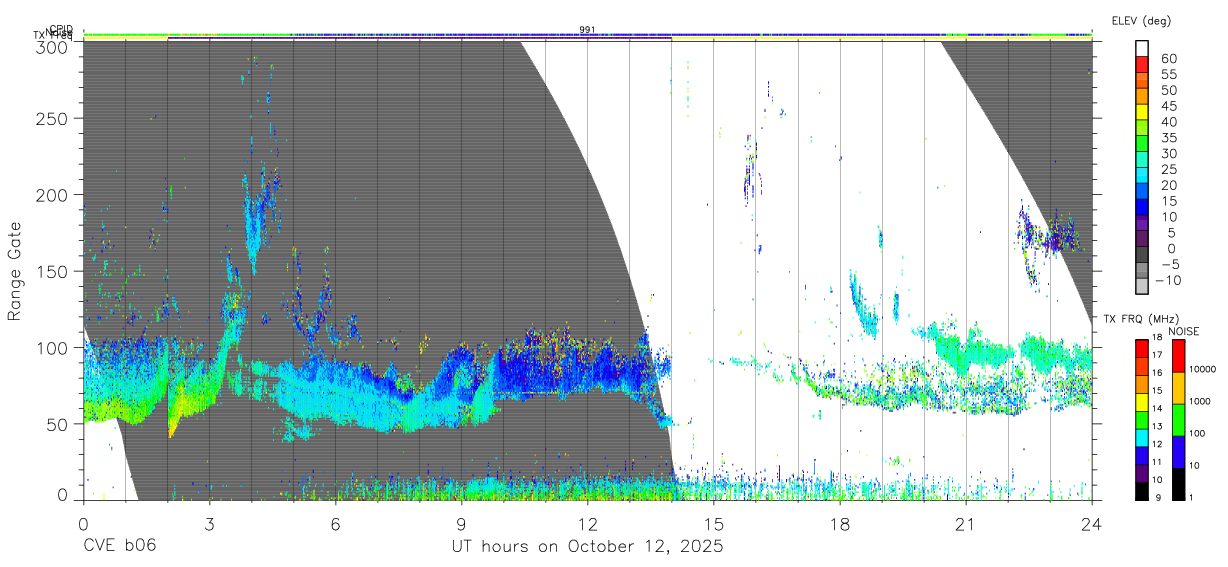
Task: Click the '6' tick on UT hours axis
Action: tap(335, 524)
